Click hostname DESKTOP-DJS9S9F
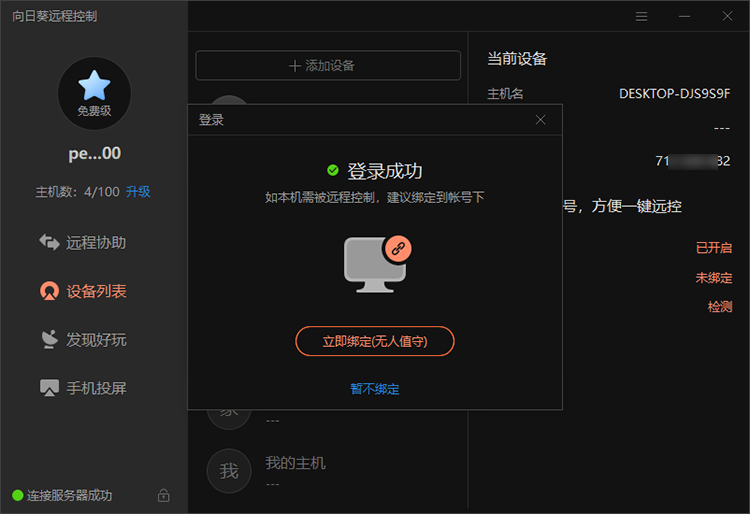 click(674, 94)
